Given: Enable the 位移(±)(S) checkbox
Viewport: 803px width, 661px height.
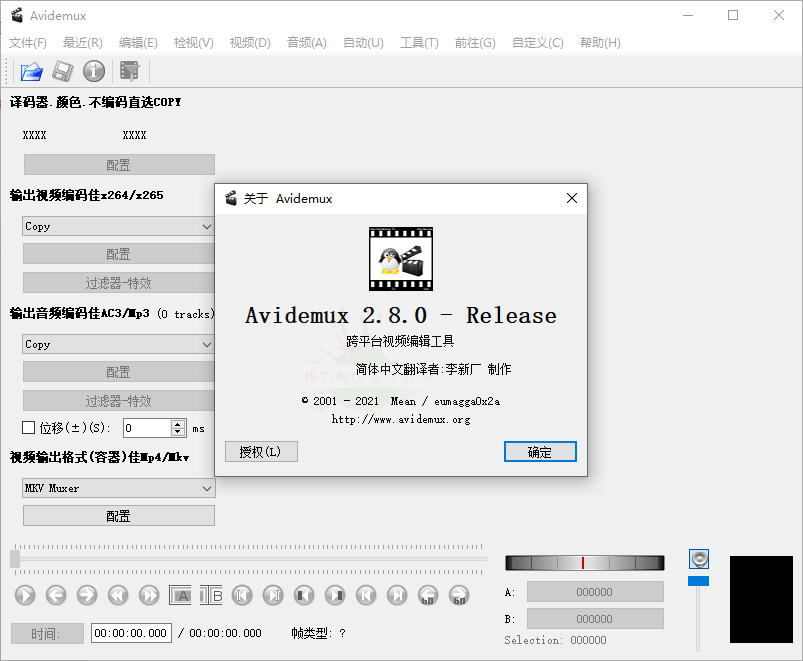Looking at the screenshot, I should [x=27, y=427].
